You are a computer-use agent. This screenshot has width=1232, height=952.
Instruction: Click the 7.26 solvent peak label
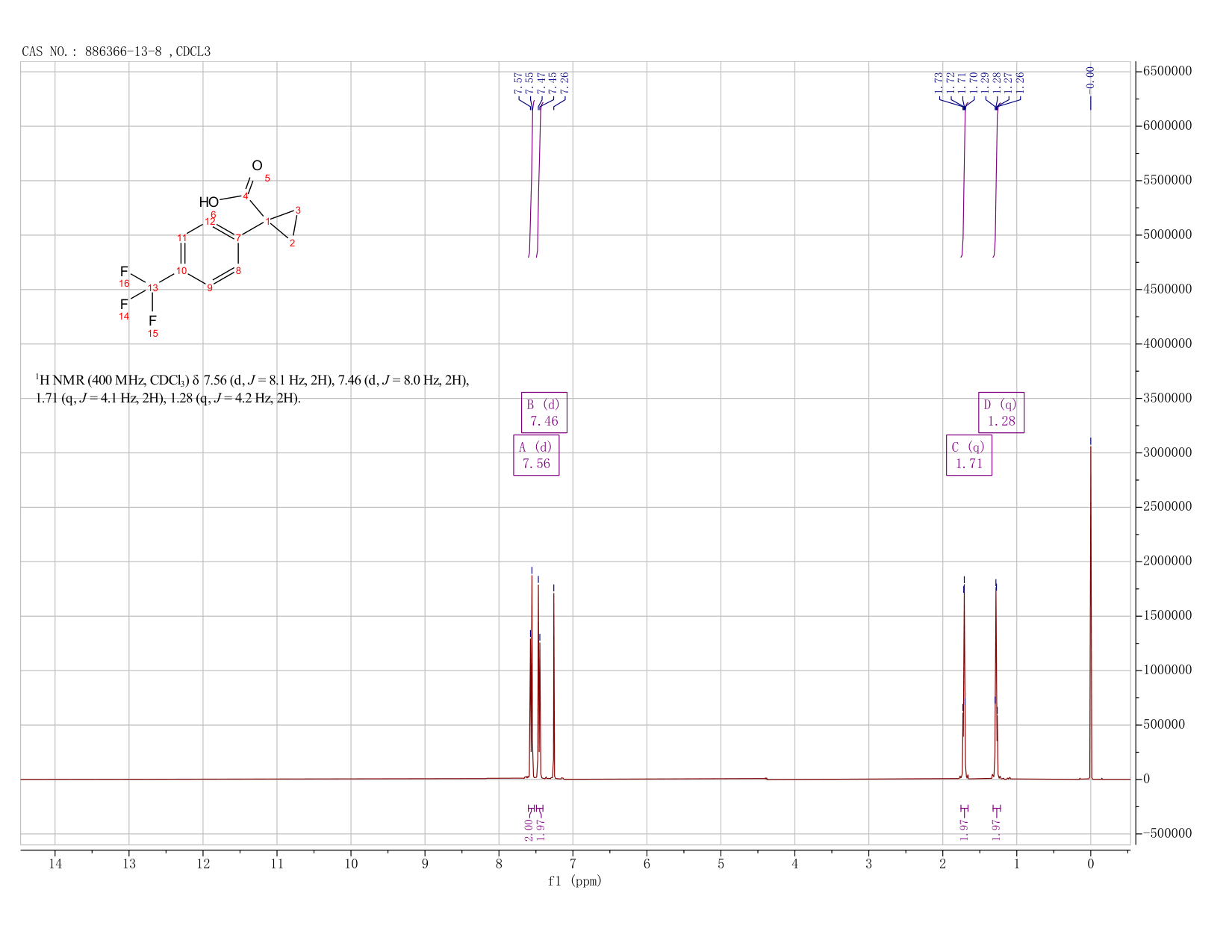[564, 82]
